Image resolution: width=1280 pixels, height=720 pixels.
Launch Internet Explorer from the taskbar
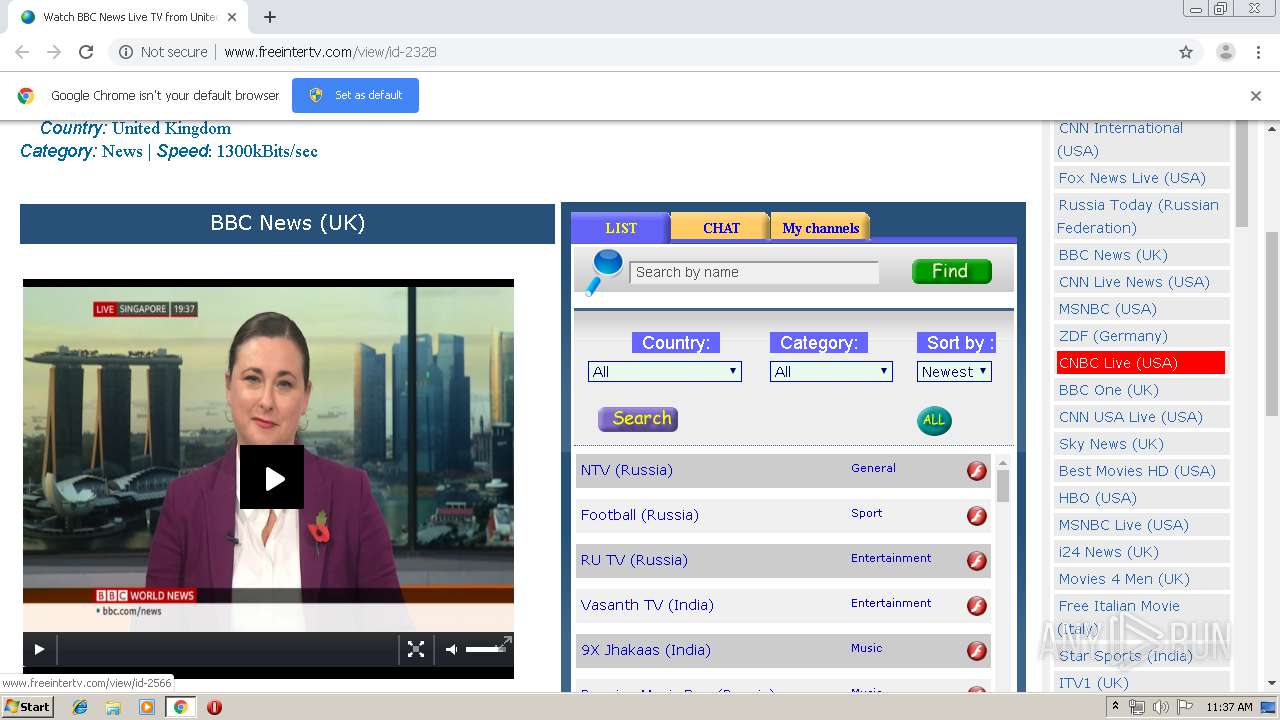point(80,707)
